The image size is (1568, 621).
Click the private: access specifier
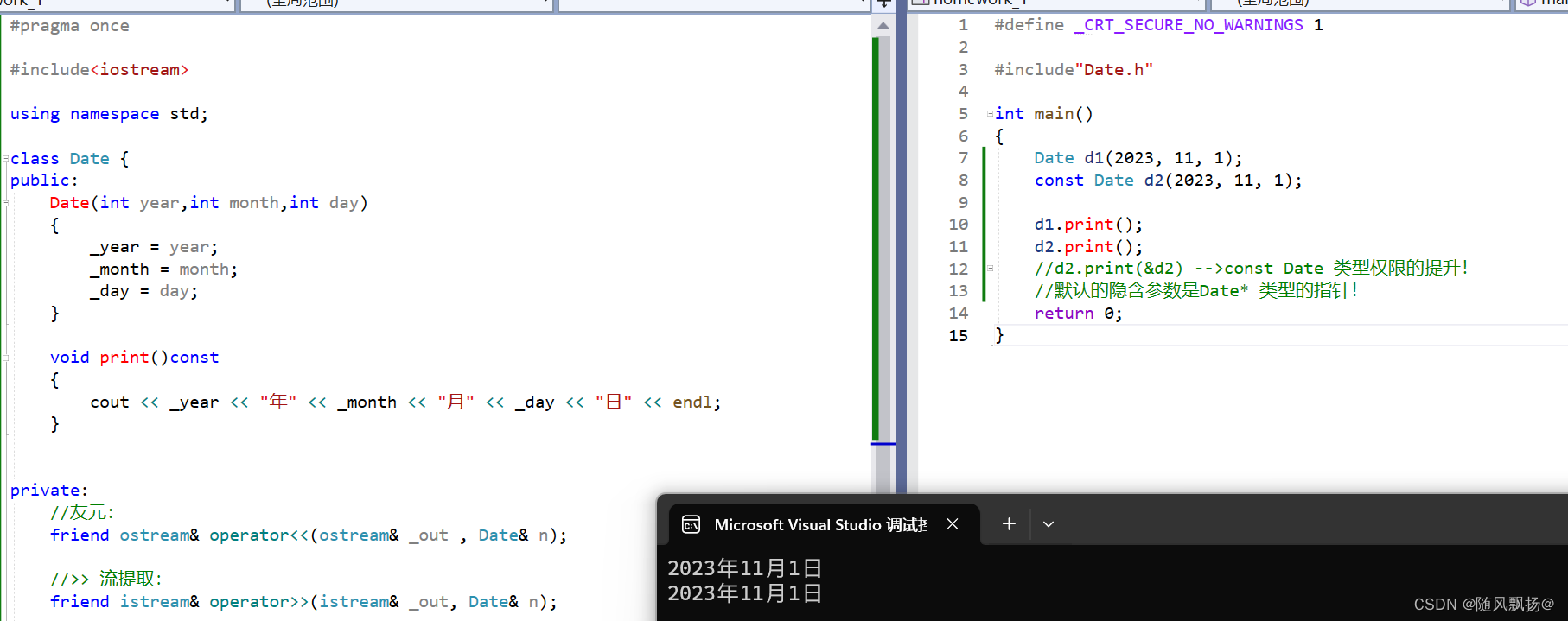(49, 491)
